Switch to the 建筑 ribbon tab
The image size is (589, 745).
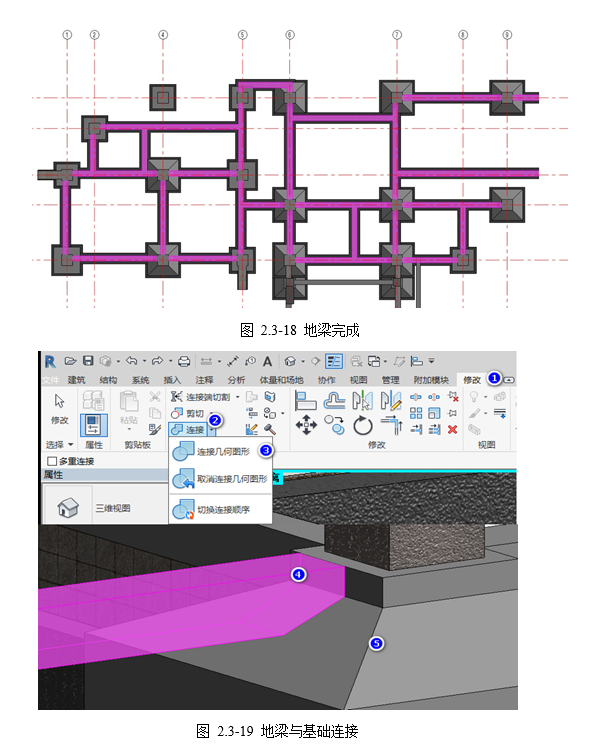[x=76, y=380]
